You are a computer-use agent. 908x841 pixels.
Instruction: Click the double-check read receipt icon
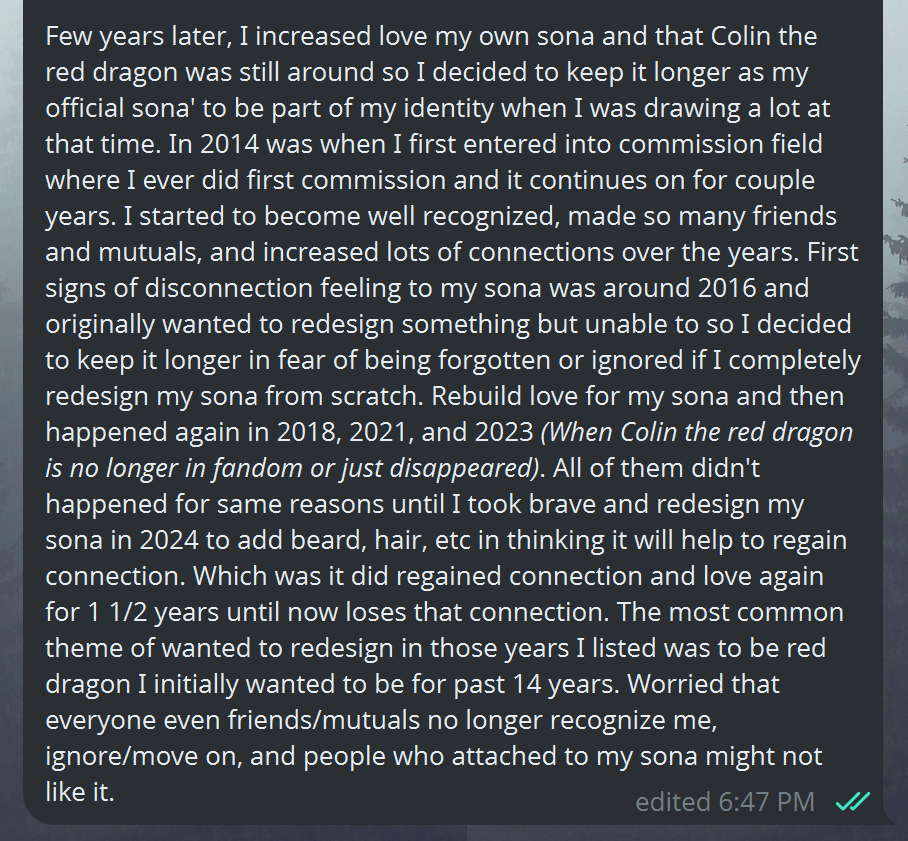point(853,802)
